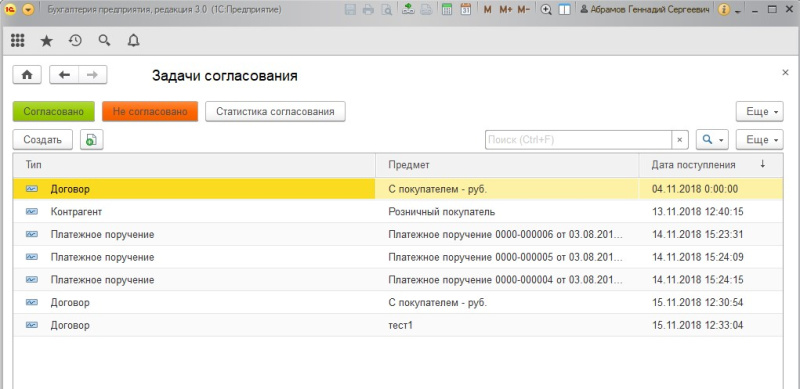Click the Save diskette icon in the title bar
Viewport: 800px width, 389px height.
click(351, 10)
